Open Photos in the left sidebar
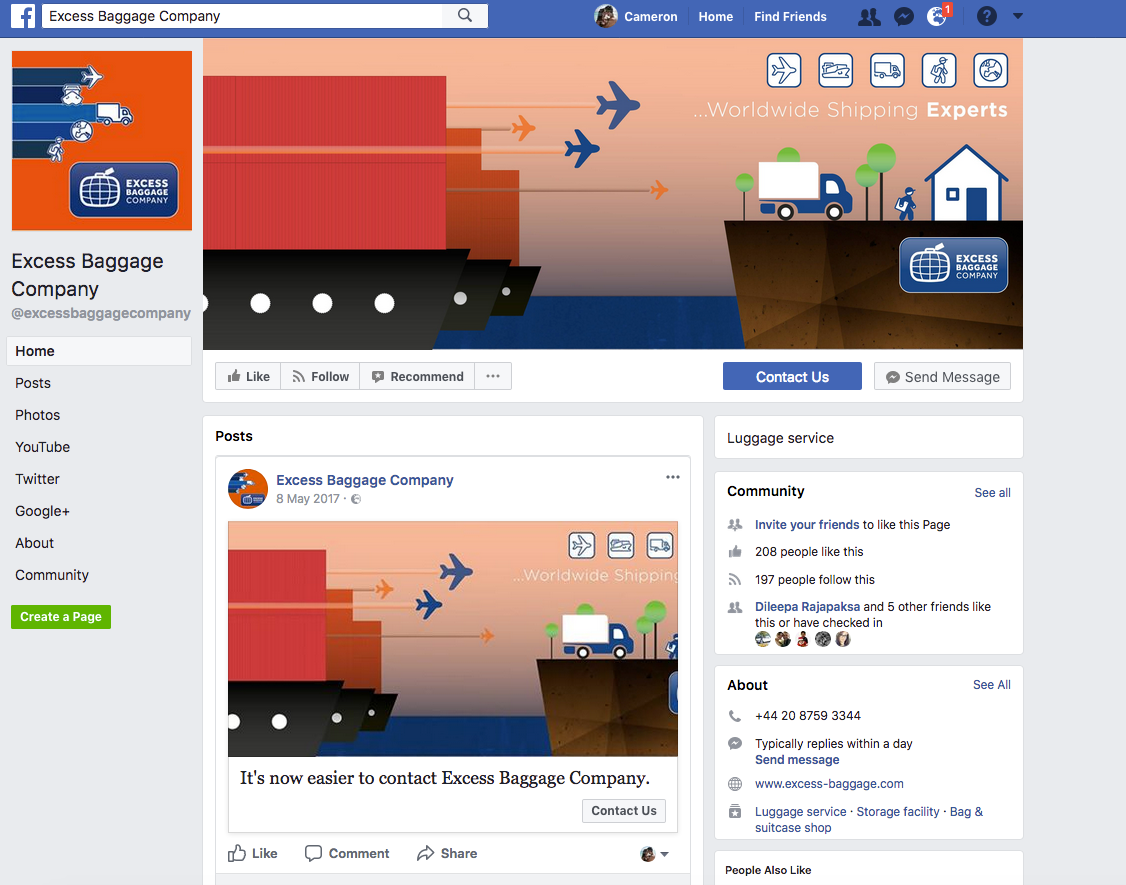The height and width of the screenshot is (885, 1126). click(38, 415)
